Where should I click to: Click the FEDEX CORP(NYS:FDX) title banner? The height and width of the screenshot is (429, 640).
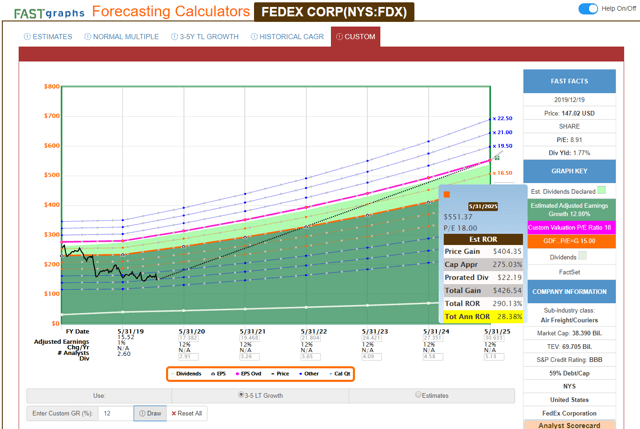pyautogui.click(x=334, y=12)
